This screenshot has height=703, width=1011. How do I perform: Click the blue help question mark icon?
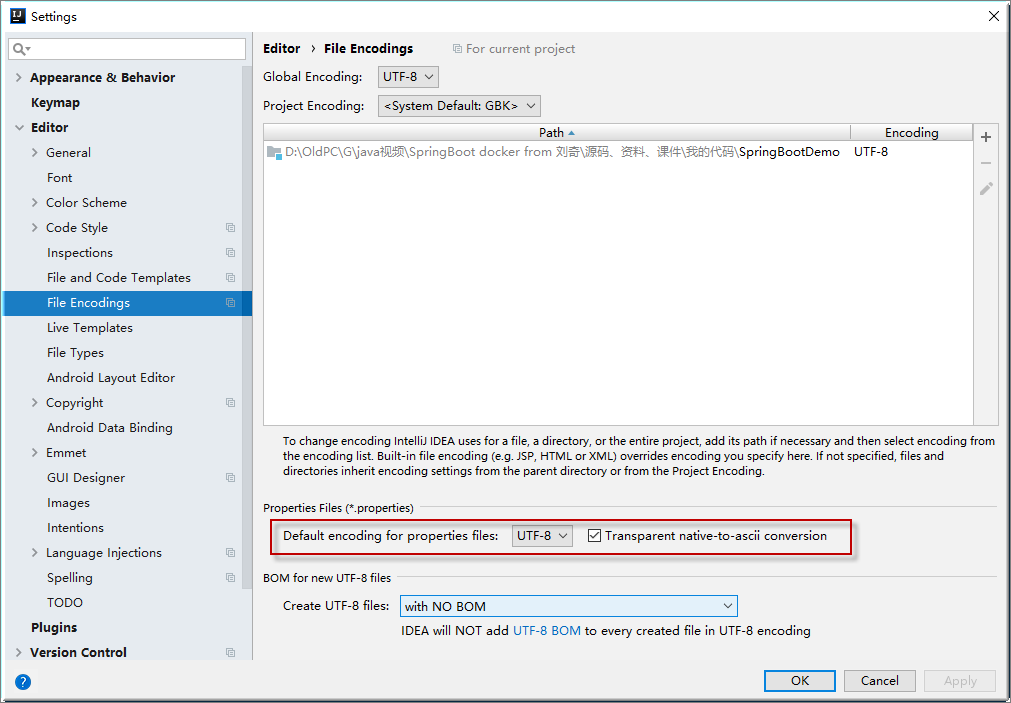pos(23,682)
